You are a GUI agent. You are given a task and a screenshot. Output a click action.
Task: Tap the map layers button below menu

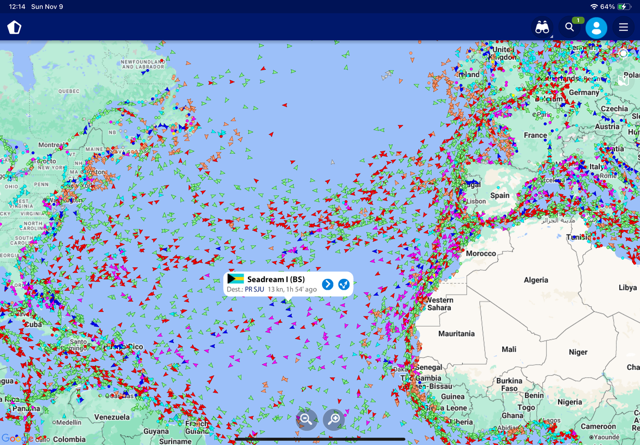pos(624,52)
